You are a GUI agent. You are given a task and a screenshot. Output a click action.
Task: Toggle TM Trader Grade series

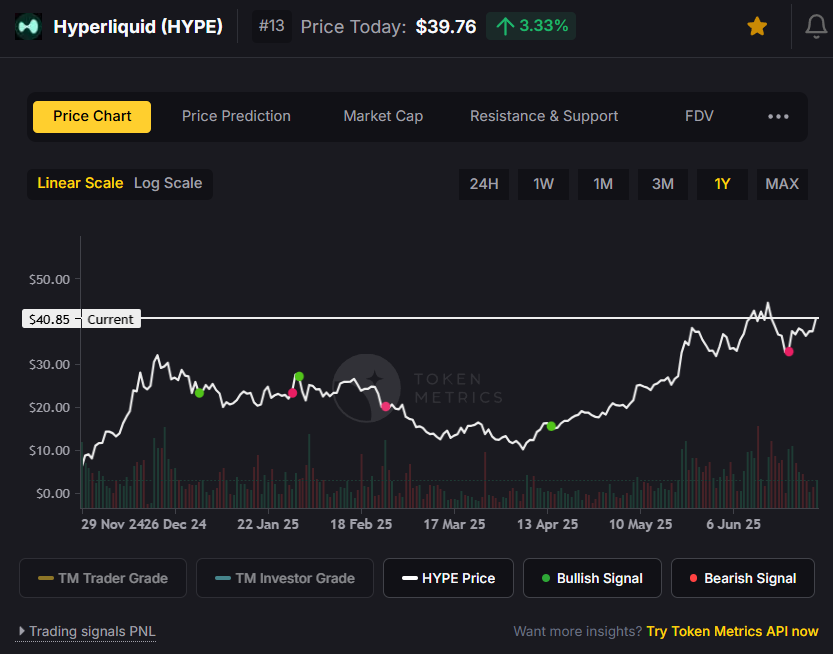(103, 578)
